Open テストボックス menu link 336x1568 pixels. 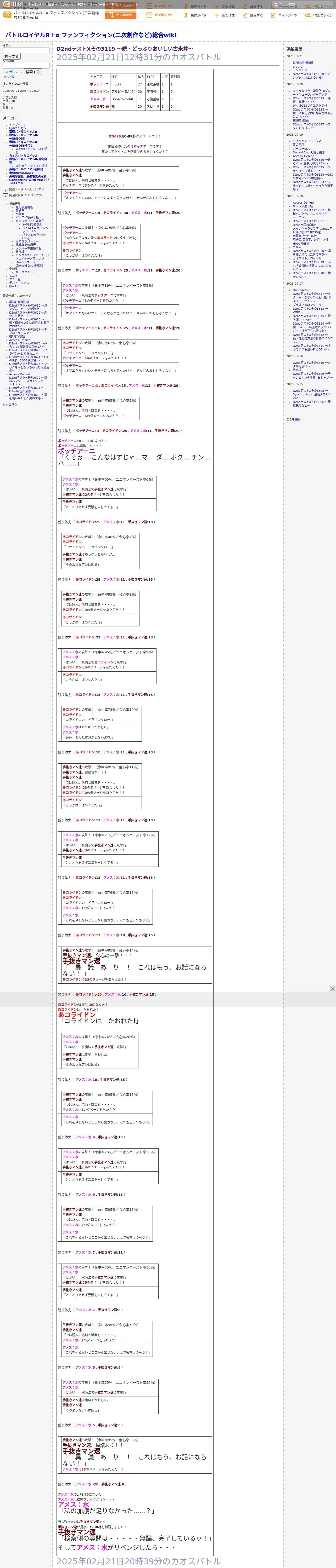click(19, 283)
